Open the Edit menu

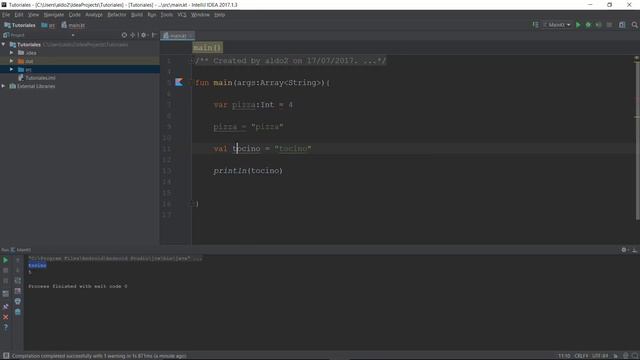click(x=19, y=15)
